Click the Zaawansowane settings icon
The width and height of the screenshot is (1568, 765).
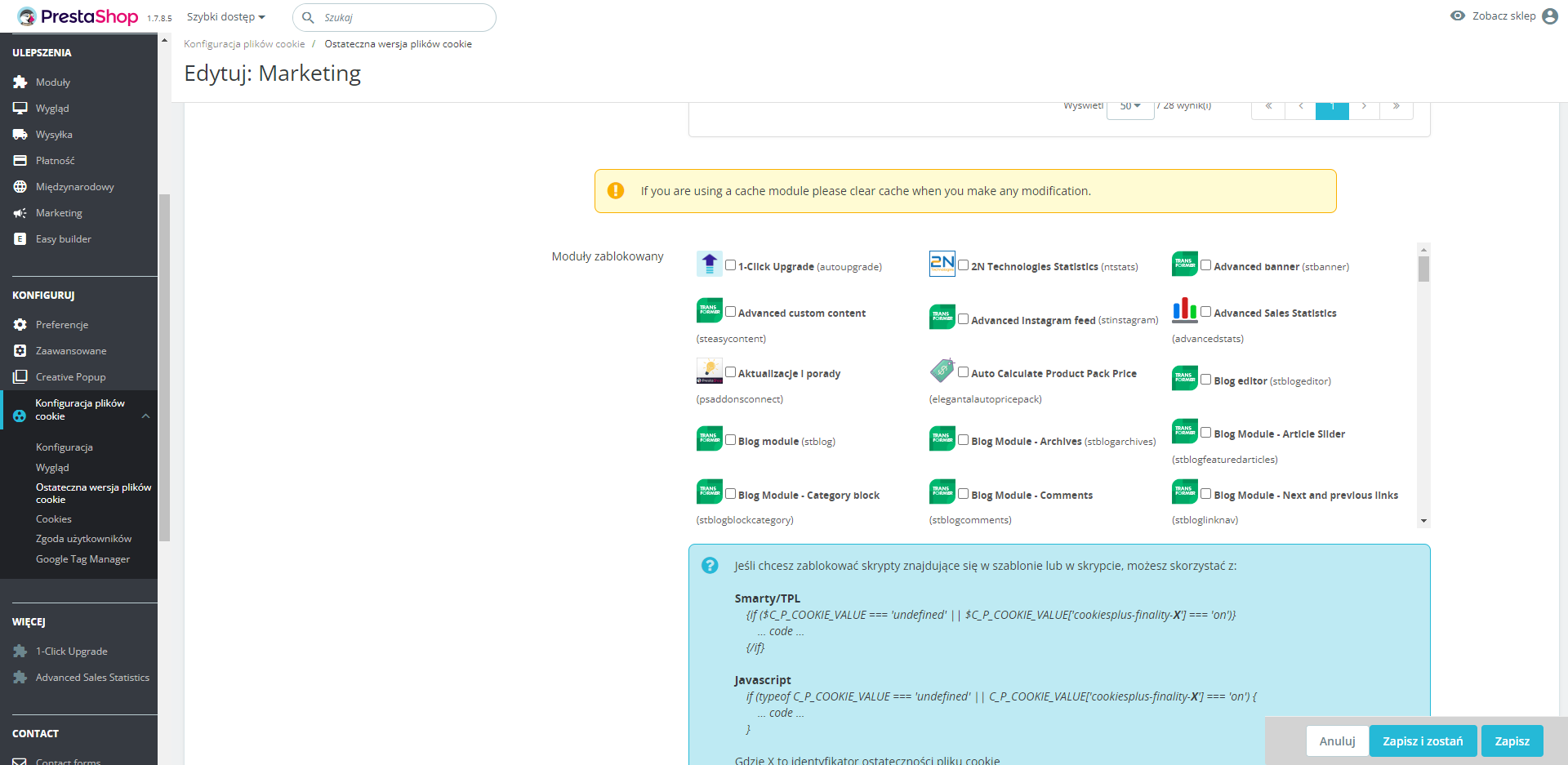point(20,351)
